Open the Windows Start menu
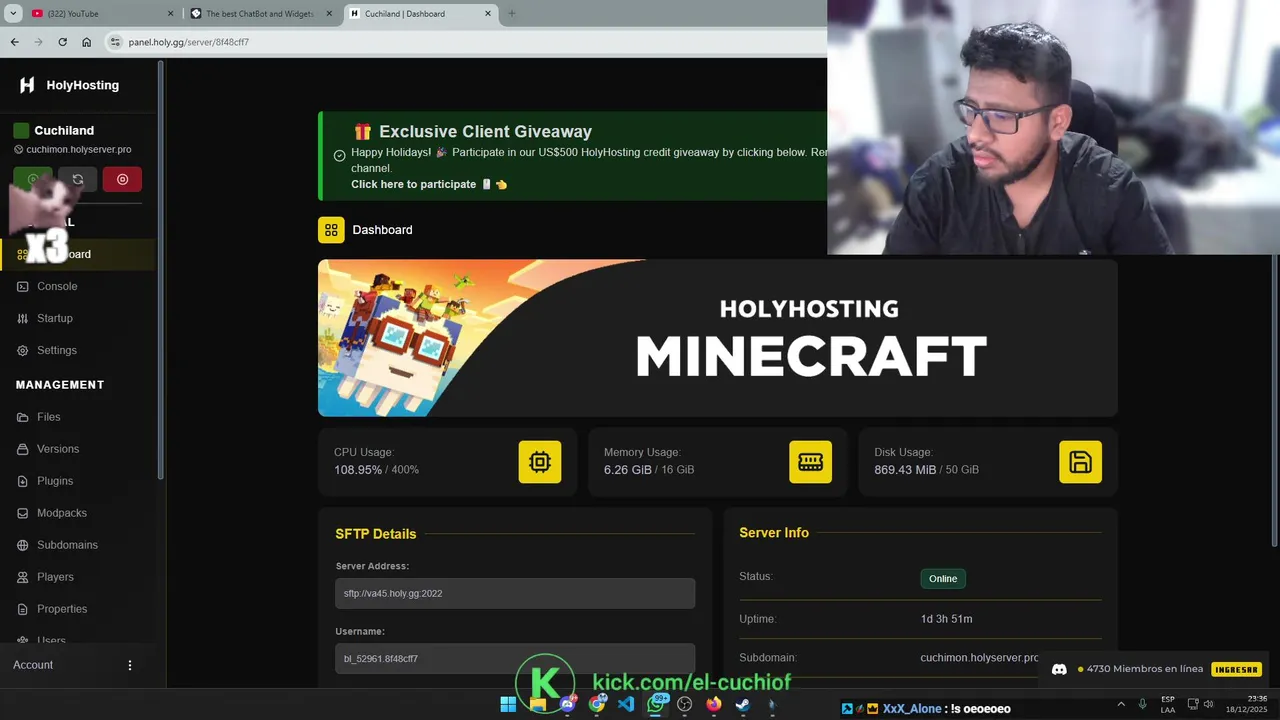This screenshot has height=720, width=1280. pos(508,705)
